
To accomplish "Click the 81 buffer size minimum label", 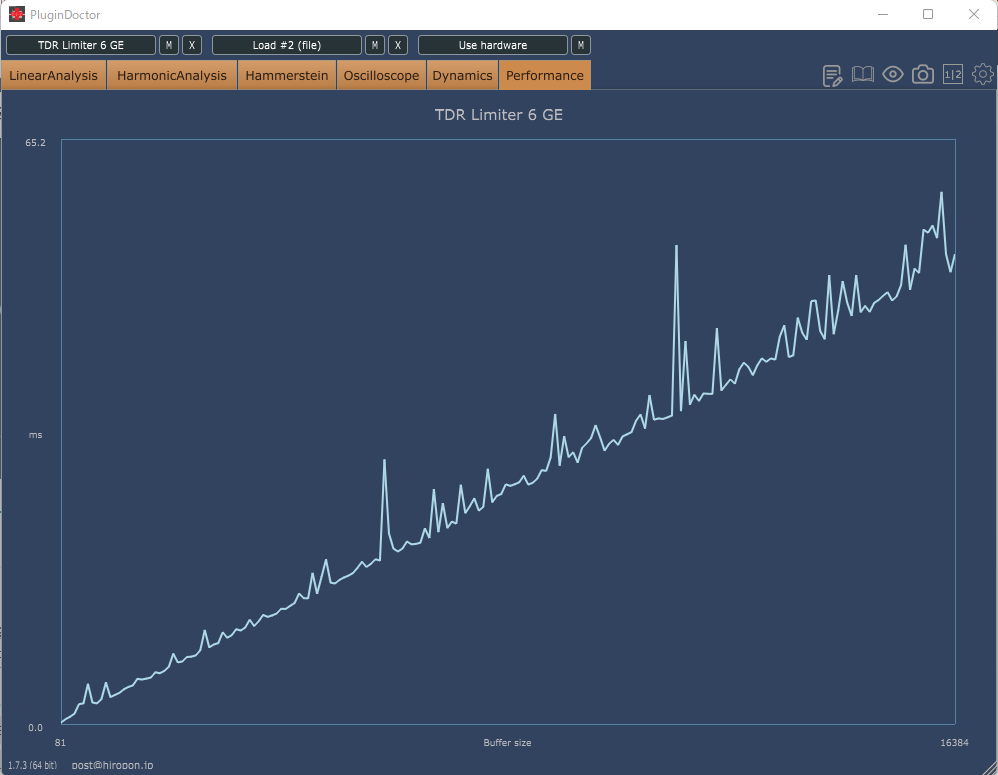I will pos(60,743).
